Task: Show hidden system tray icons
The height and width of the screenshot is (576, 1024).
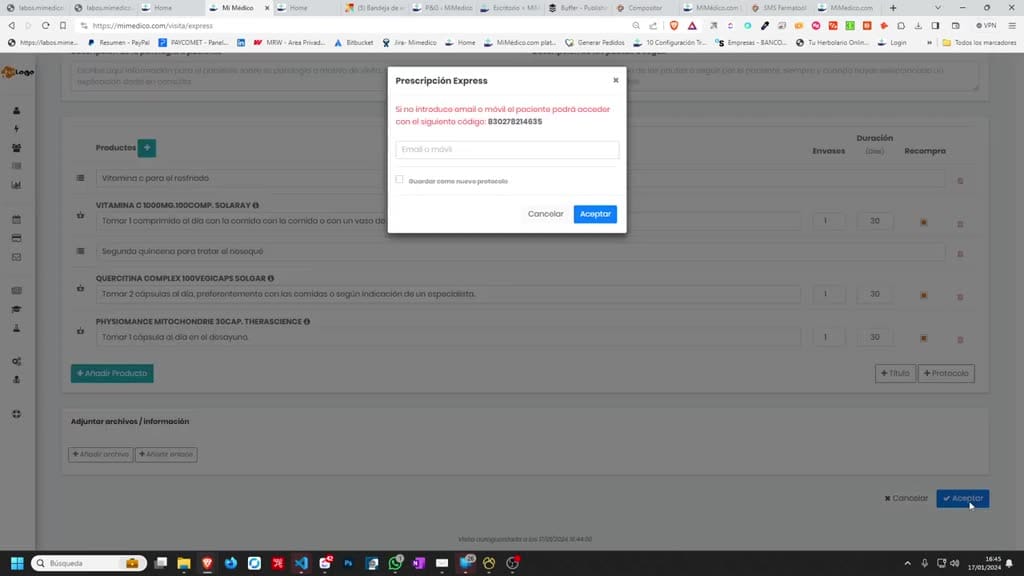Action: pyautogui.click(x=907, y=563)
